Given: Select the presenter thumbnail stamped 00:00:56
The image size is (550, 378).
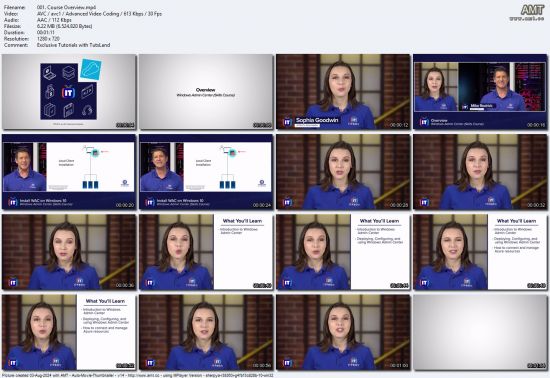Looking at the screenshot, I should 206,332.
